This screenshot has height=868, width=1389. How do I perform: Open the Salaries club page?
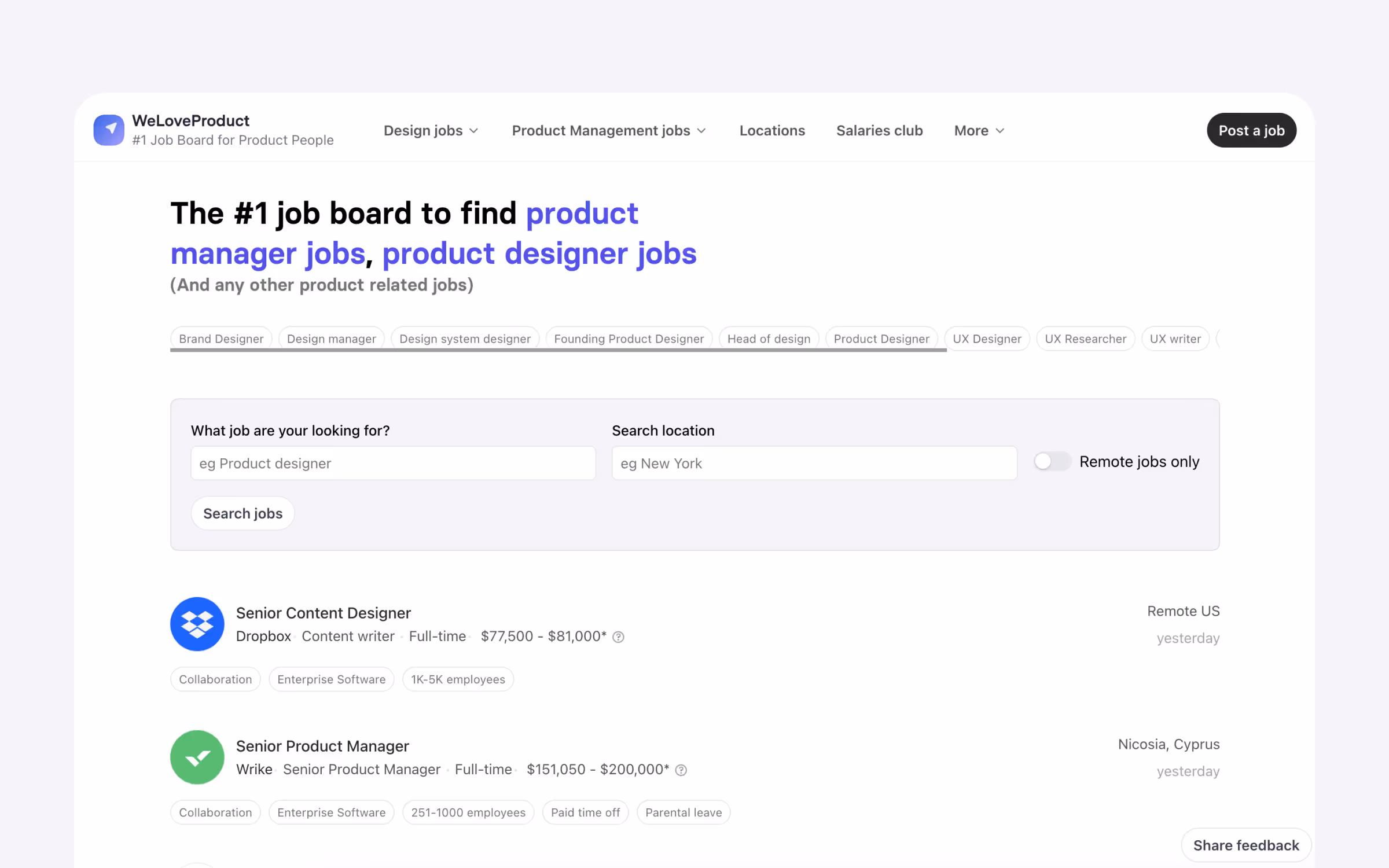[x=879, y=130]
